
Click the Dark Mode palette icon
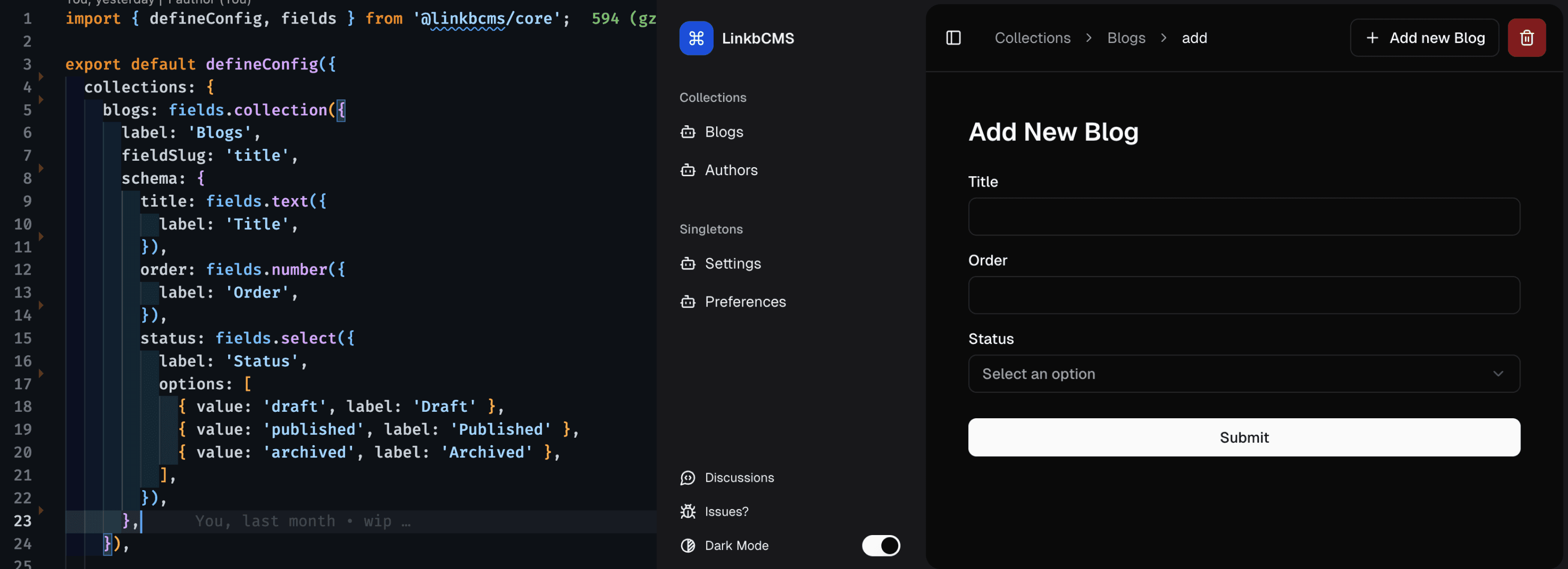pos(688,546)
